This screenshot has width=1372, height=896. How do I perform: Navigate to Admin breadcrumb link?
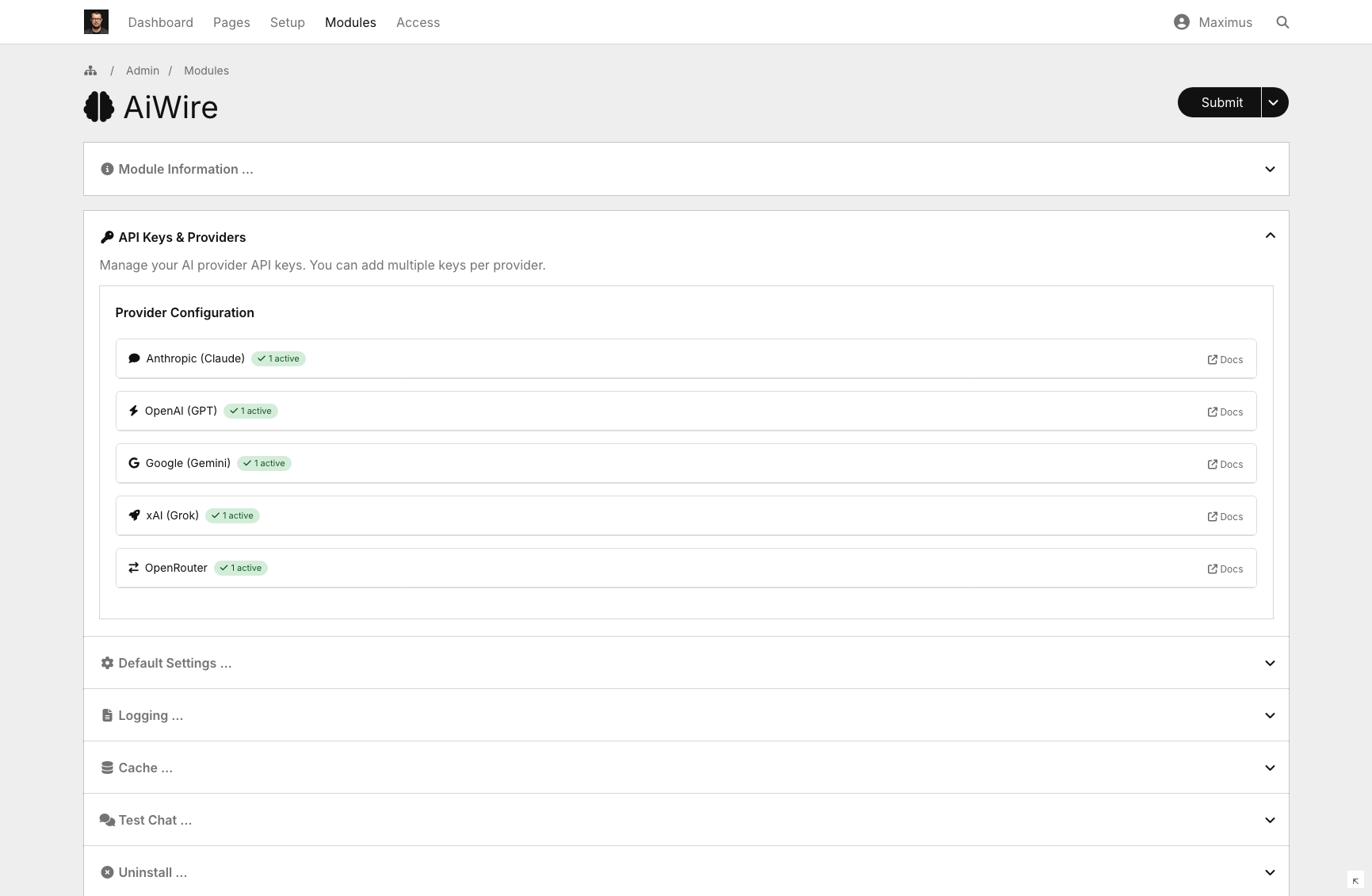pos(143,71)
